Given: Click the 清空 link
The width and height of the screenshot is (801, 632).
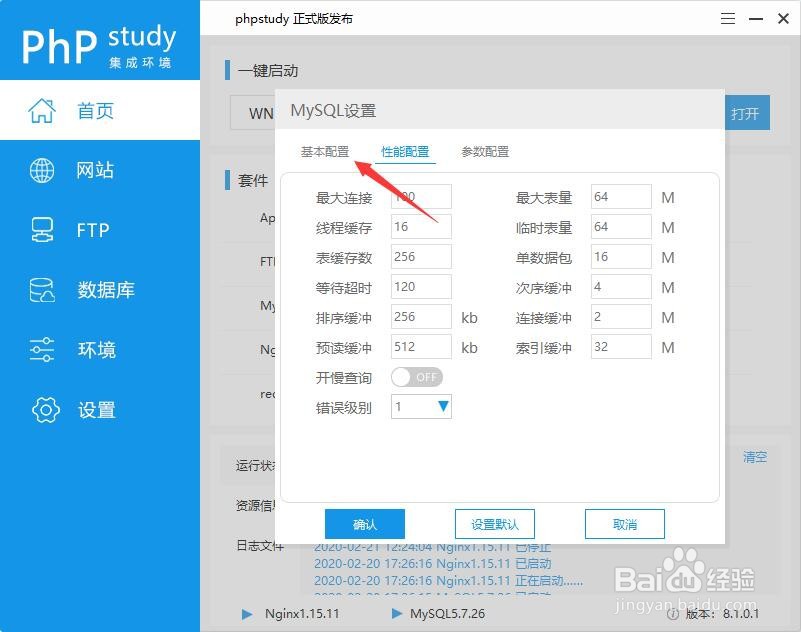Looking at the screenshot, I should (755, 457).
